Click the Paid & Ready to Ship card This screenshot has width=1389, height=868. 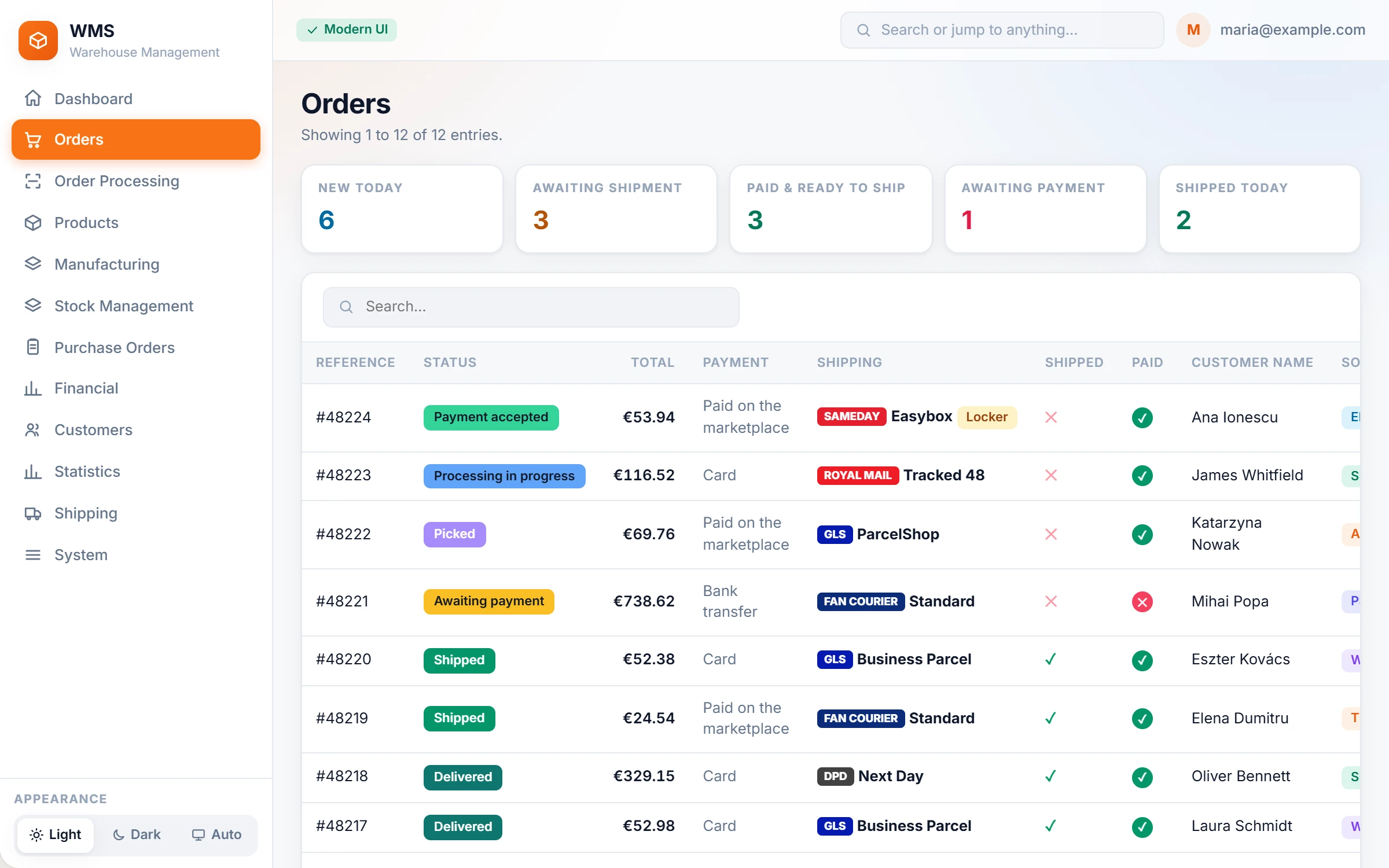coord(831,209)
